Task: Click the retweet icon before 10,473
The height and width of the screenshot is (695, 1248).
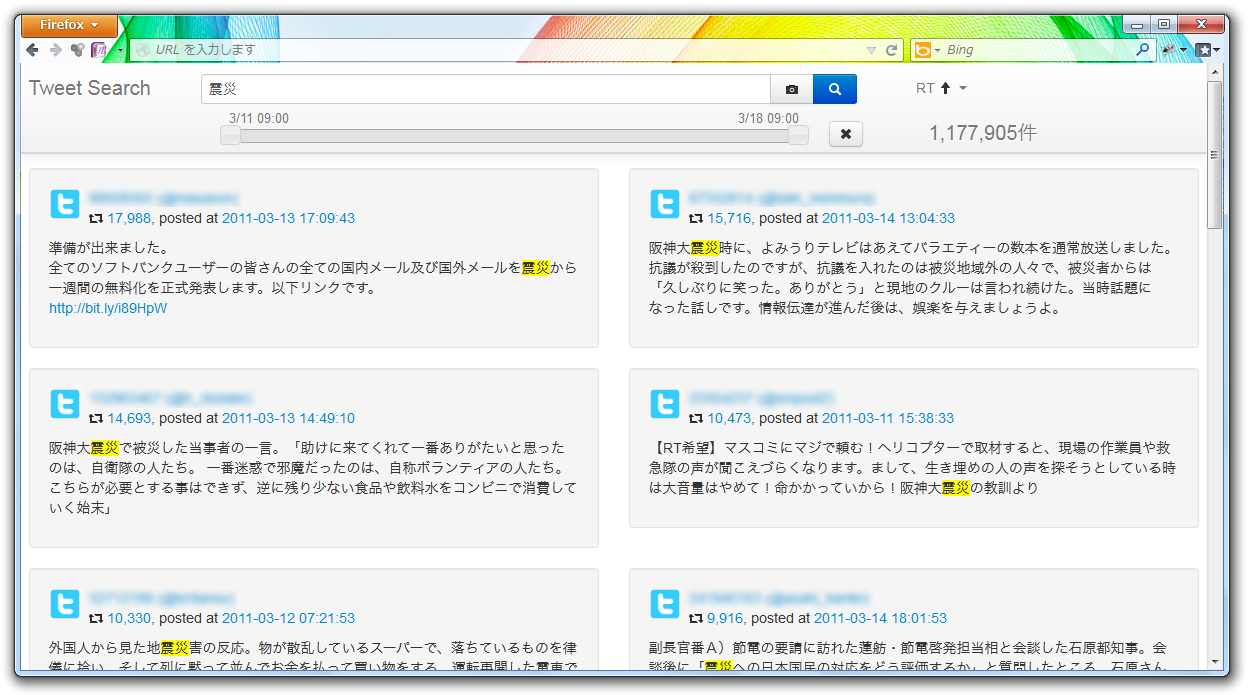Action: (x=696, y=418)
